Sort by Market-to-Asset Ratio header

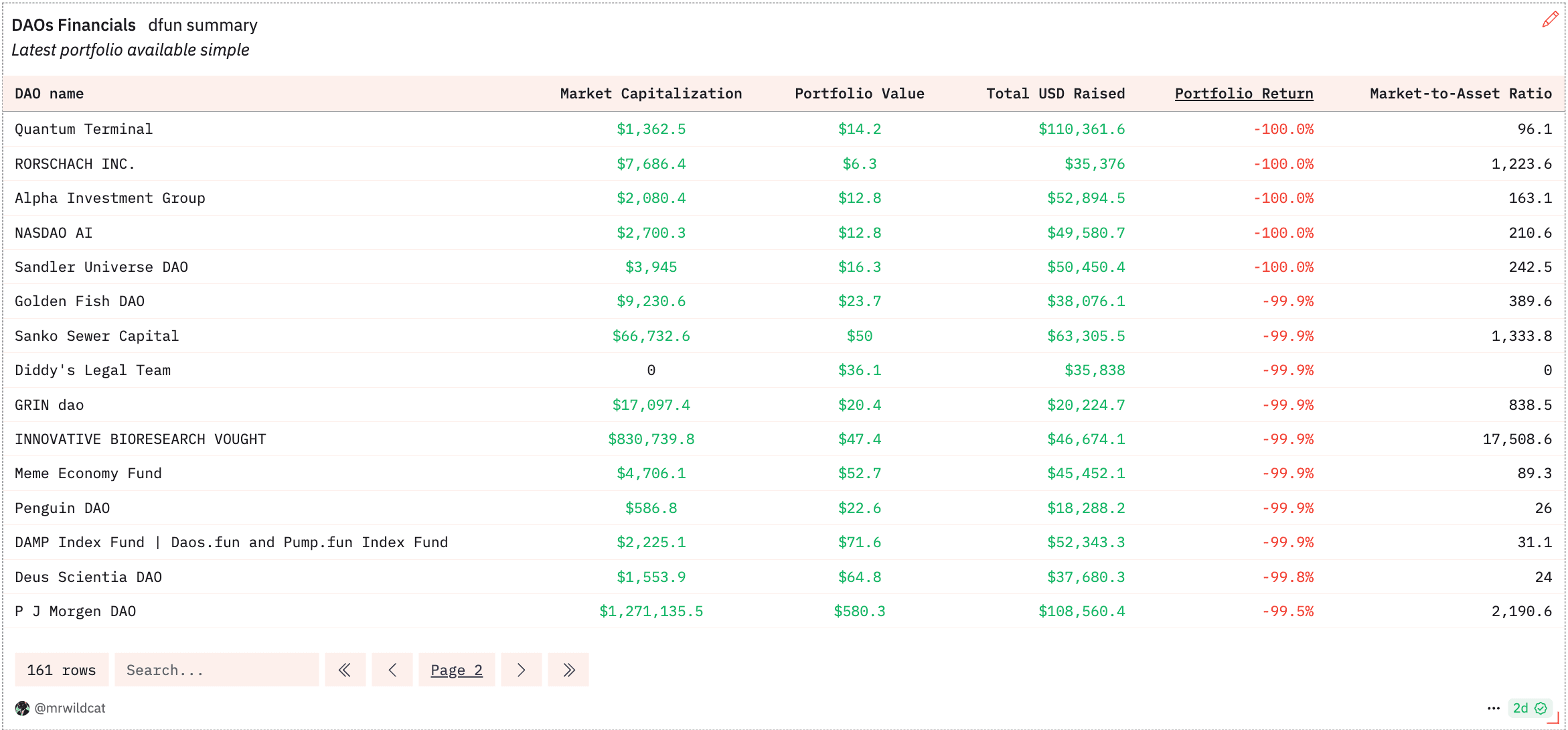pyautogui.click(x=1461, y=94)
